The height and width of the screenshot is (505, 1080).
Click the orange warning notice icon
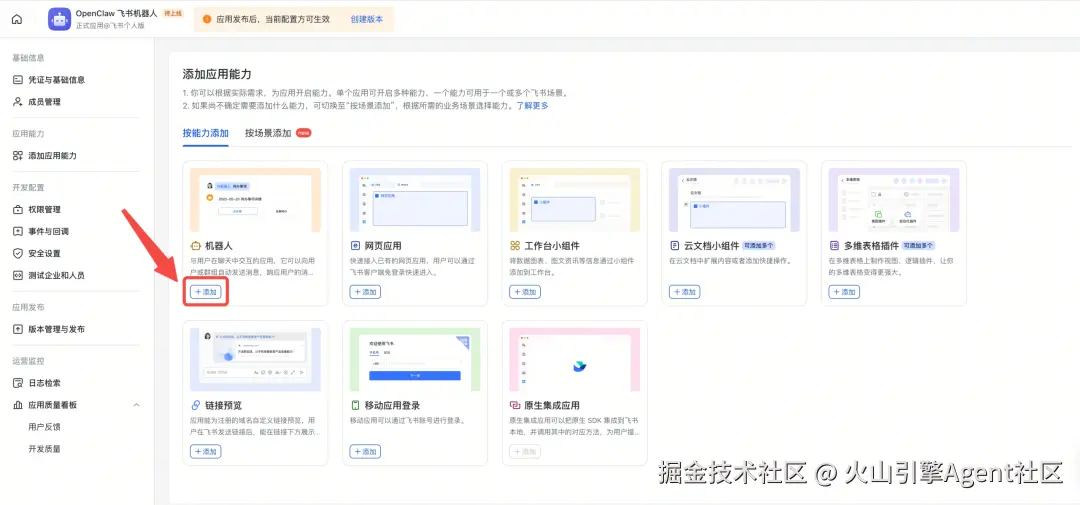pos(207,19)
